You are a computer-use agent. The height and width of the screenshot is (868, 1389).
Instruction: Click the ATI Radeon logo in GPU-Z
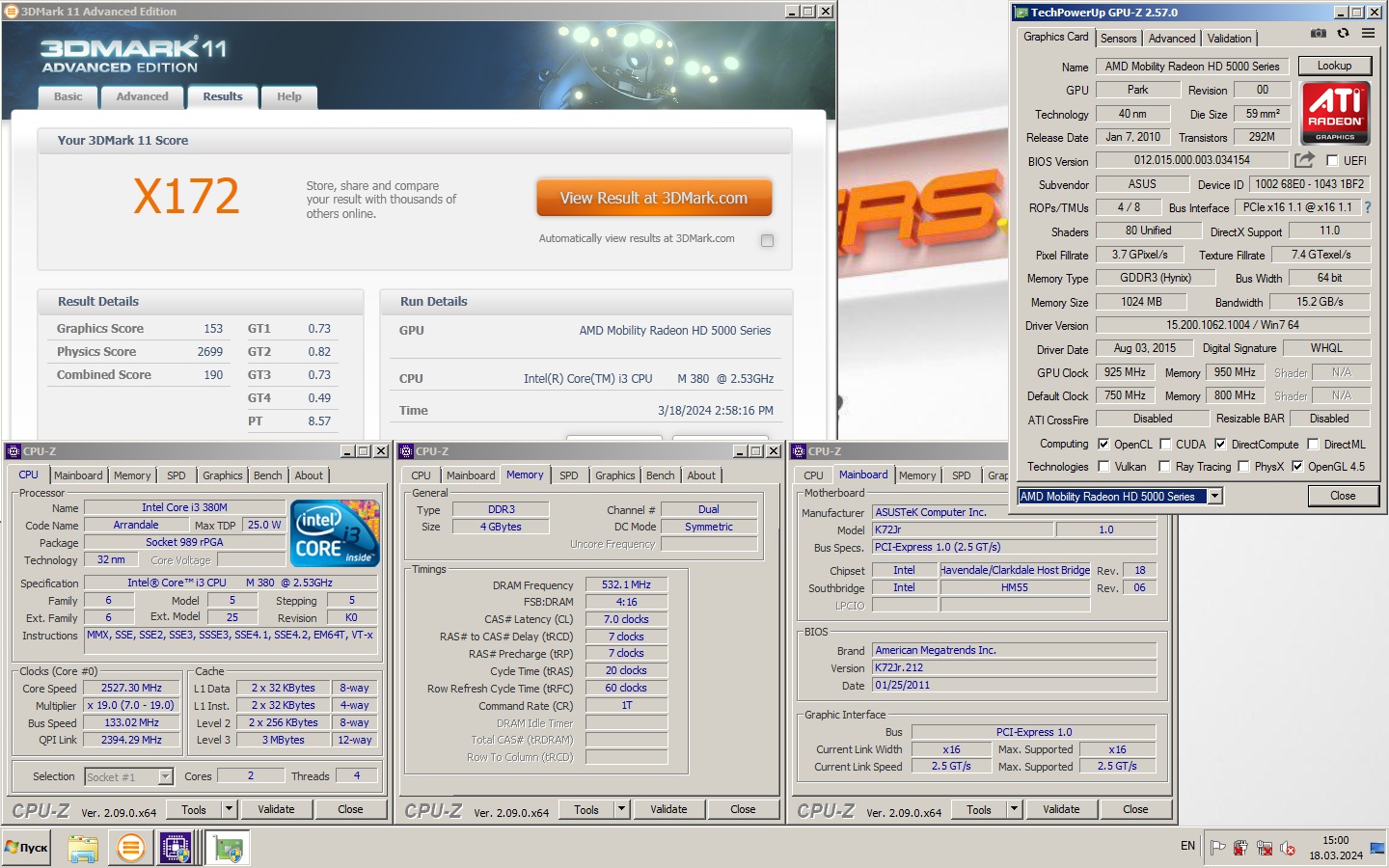point(1335,112)
